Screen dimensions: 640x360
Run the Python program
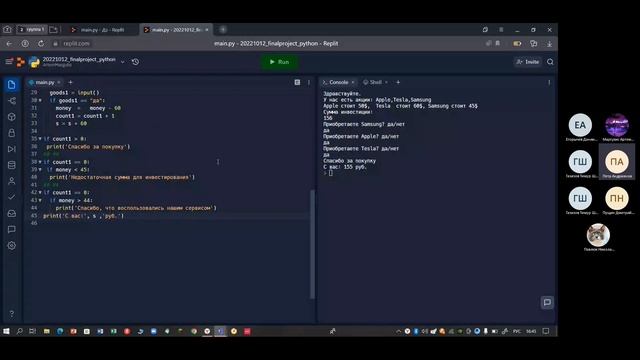pyautogui.click(x=280, y=62)
